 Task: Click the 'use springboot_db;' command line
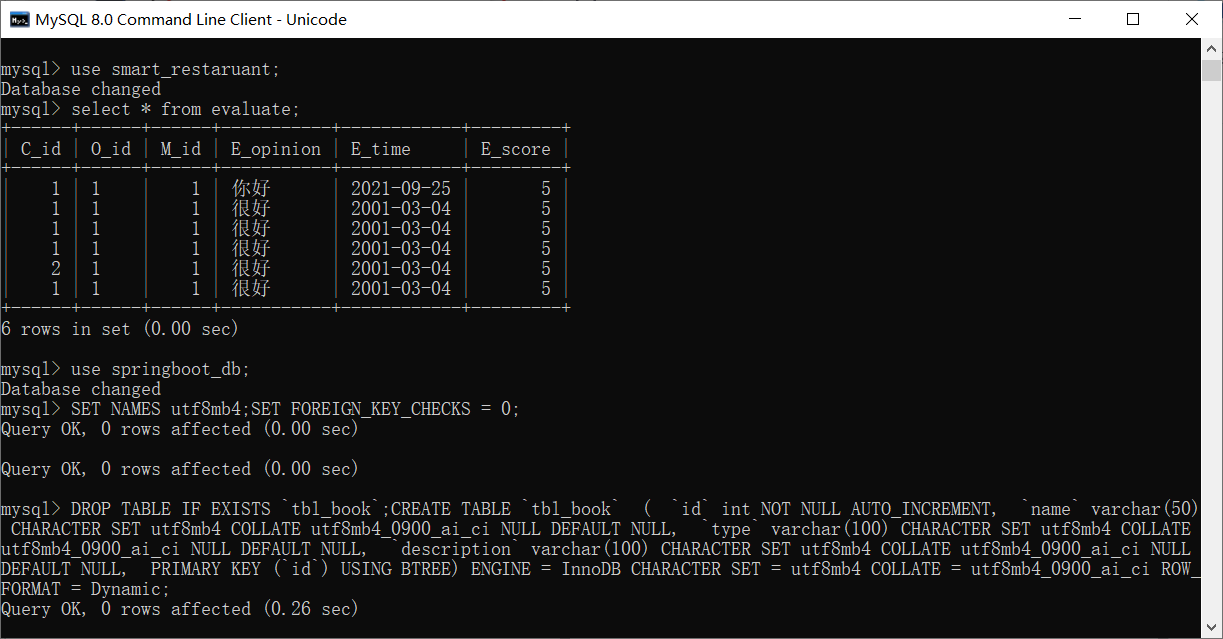pyautogui.click(x=126, y=369)
